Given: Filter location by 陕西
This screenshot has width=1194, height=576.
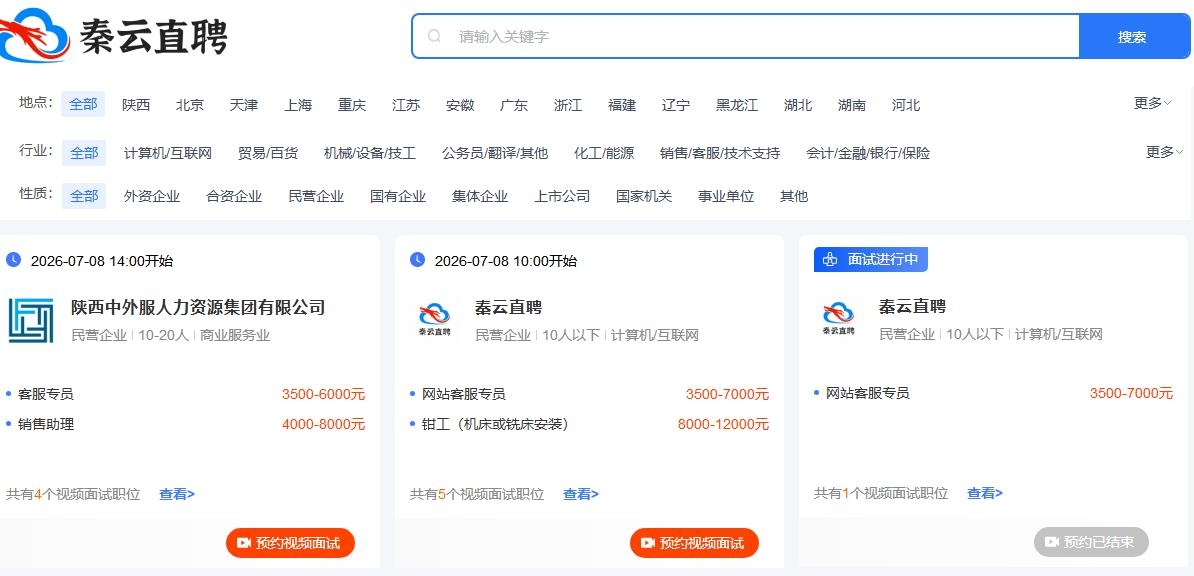Looking at the screenshot, I should [x=136, y=105].
